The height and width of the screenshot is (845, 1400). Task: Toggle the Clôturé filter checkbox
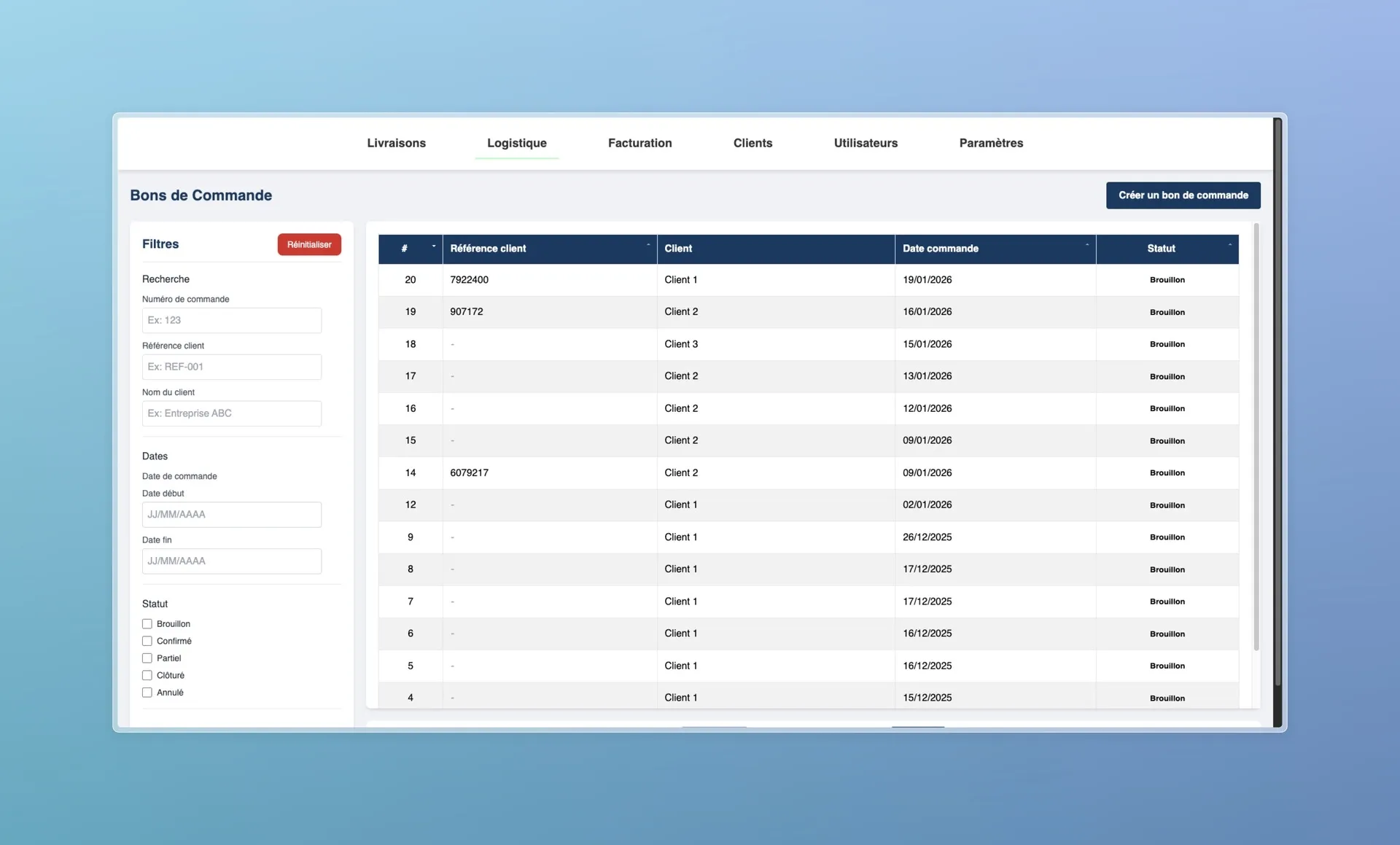(147, 676)
